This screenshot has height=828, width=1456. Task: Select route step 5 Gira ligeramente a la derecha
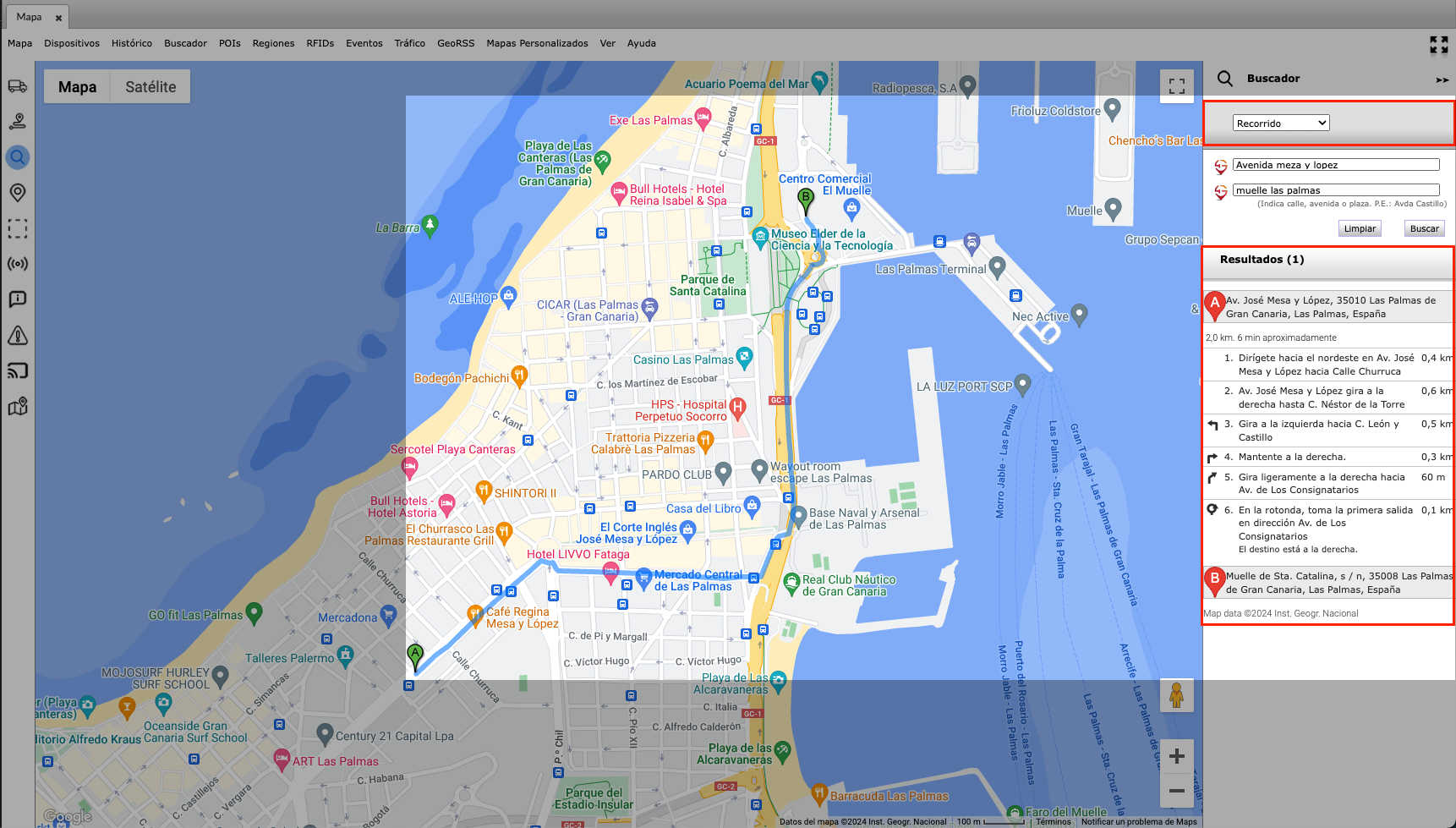tap(1329, 483)
